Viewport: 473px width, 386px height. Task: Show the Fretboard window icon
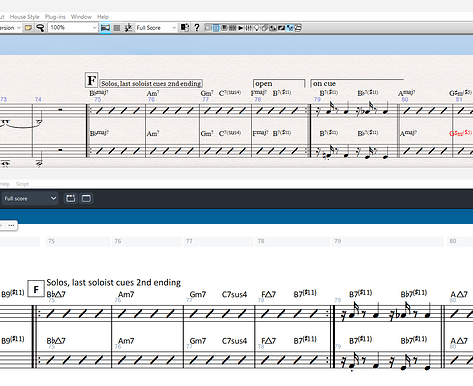(233, 28)
